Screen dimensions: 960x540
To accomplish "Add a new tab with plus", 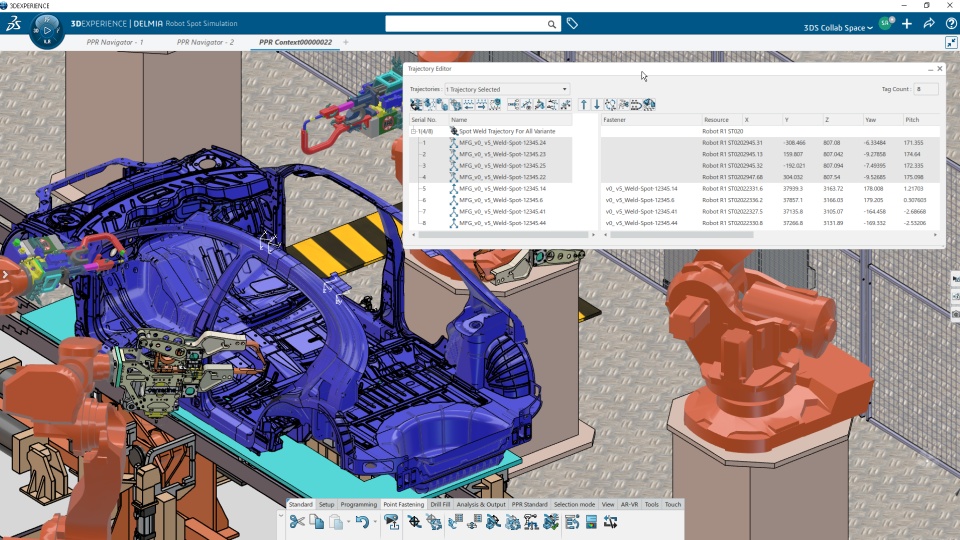I will [346, 42].
